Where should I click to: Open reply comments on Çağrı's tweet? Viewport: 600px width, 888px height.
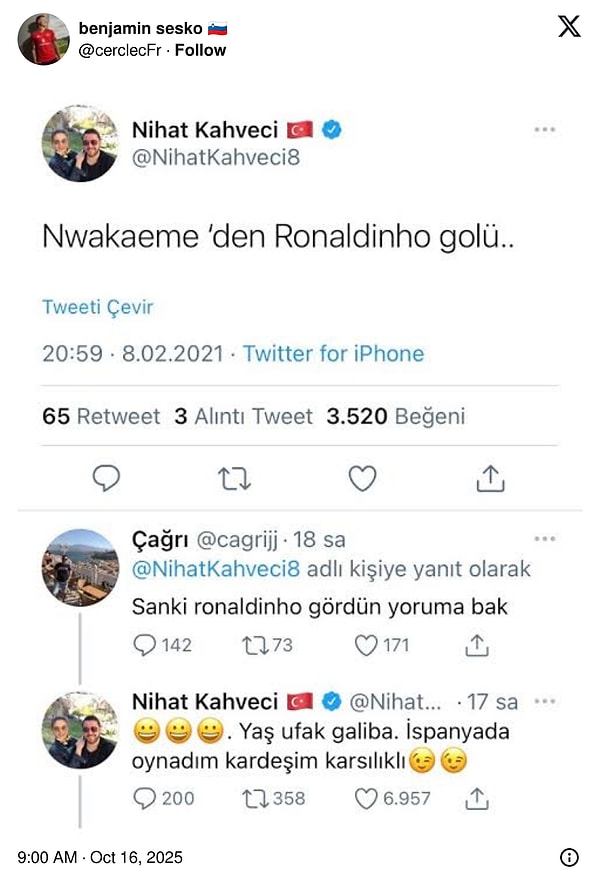146,645
